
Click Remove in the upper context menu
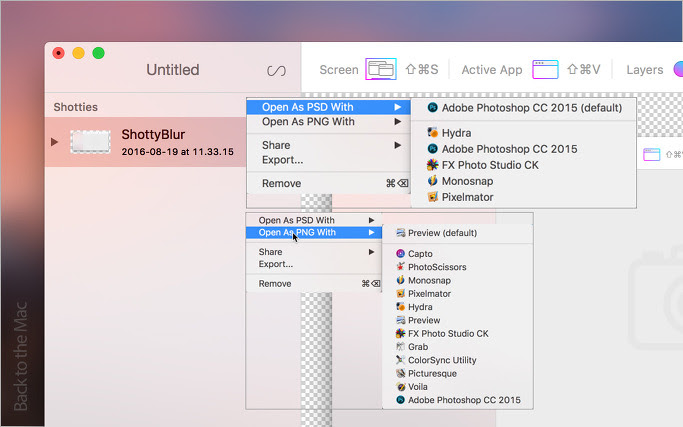328,183
